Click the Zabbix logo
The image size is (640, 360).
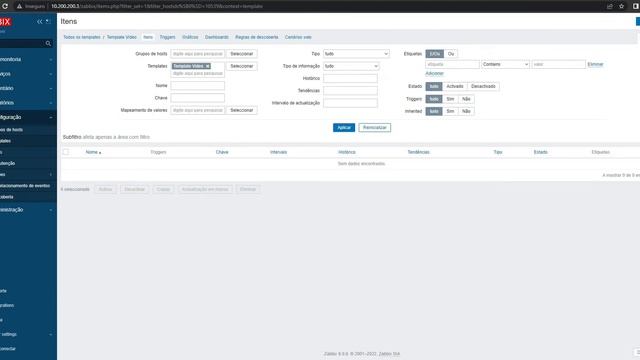[5, 22]
